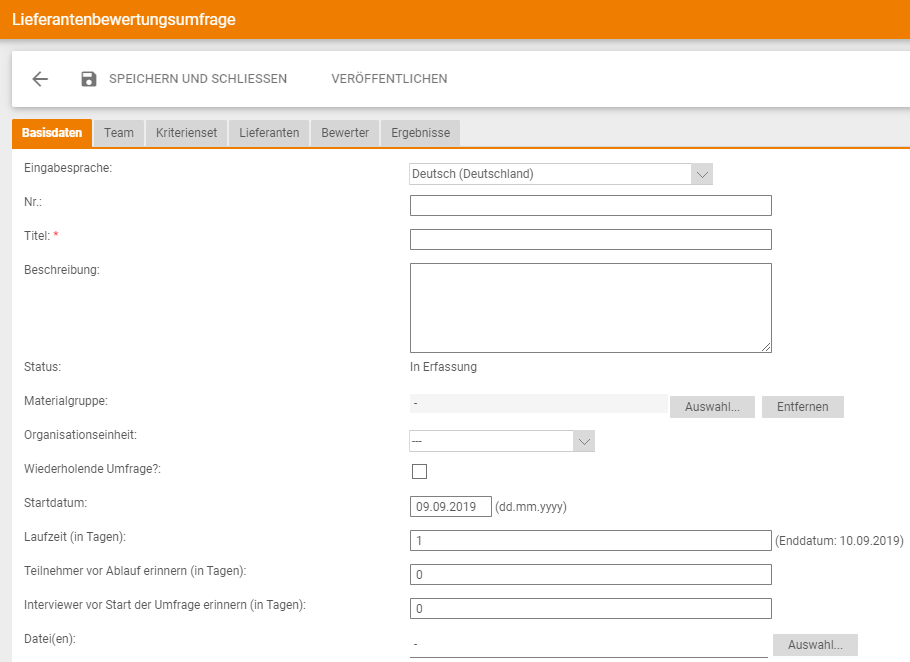This screenshot has height=662, width=910.
Task: Switch to the Team tab
Action: pos(118,133)
